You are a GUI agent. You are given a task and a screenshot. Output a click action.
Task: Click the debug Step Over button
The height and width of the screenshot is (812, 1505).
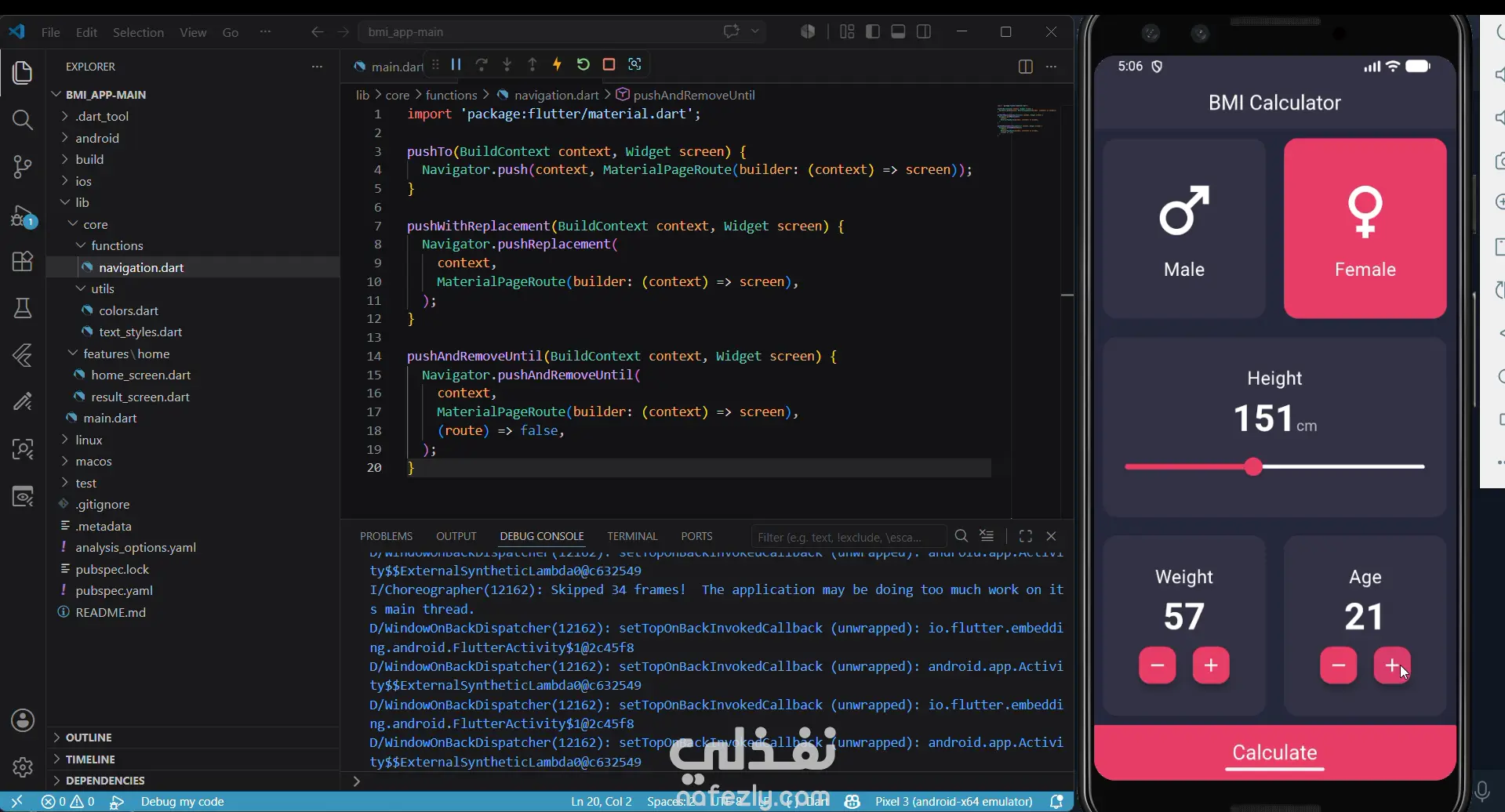coord(482,64)
